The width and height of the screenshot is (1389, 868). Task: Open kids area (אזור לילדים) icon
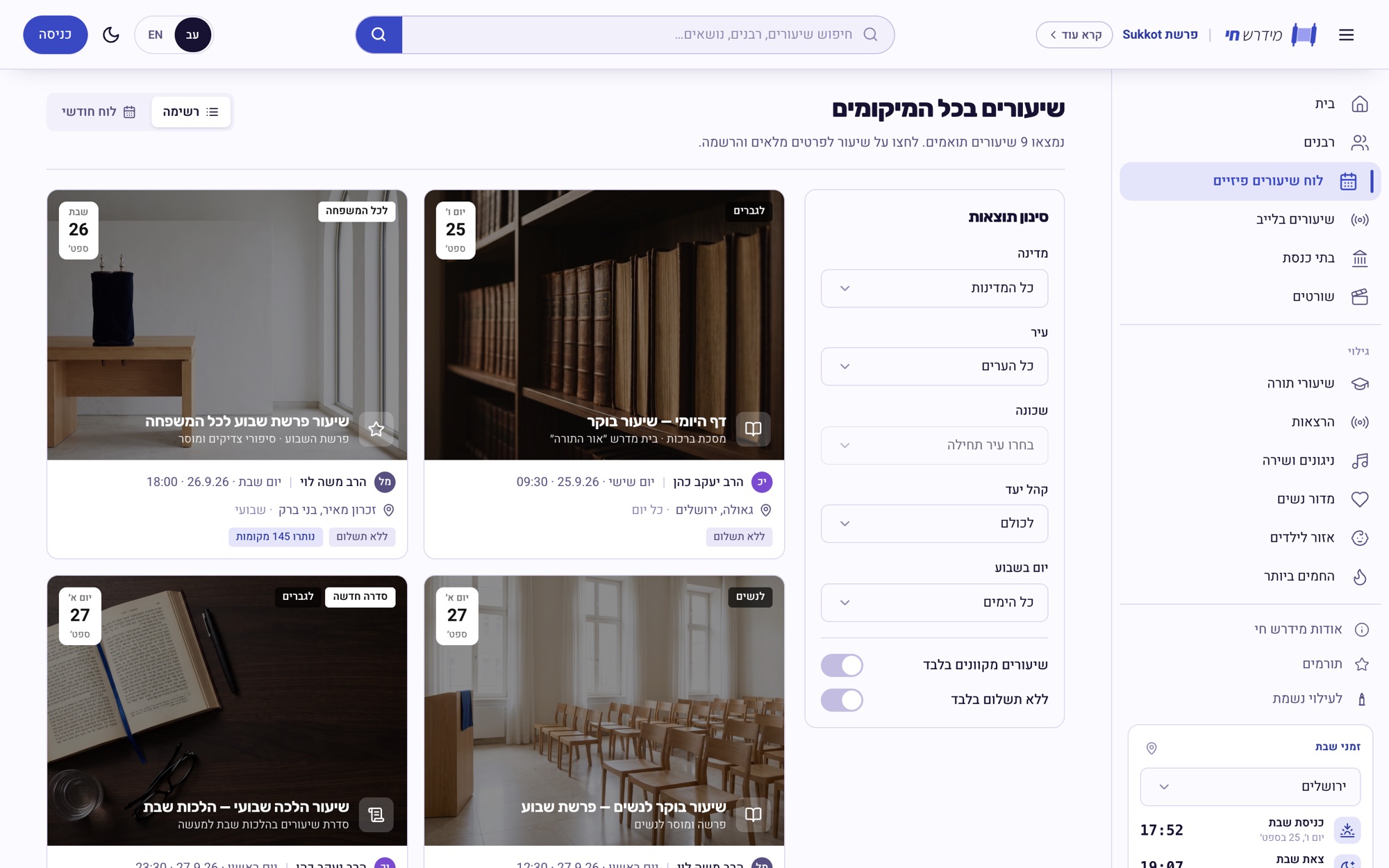click(1360, 537)
